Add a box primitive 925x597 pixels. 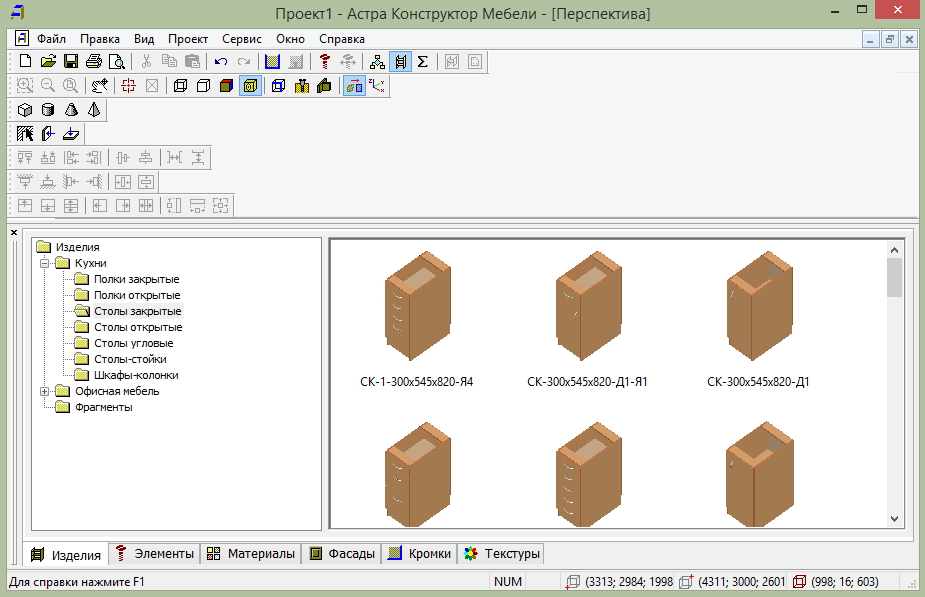tap(25, 110)
